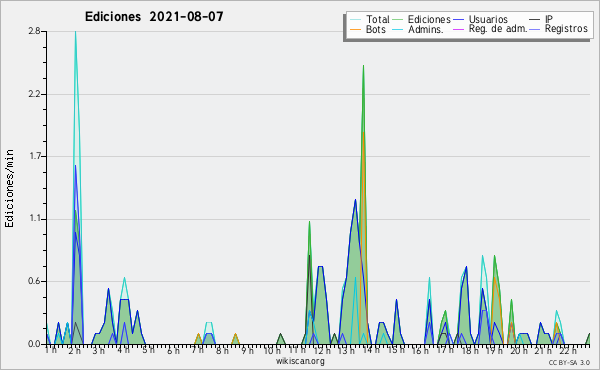Click the '20 h' x-axis label
The height and width of the screenshot is (370, 600).
[519, 350]
